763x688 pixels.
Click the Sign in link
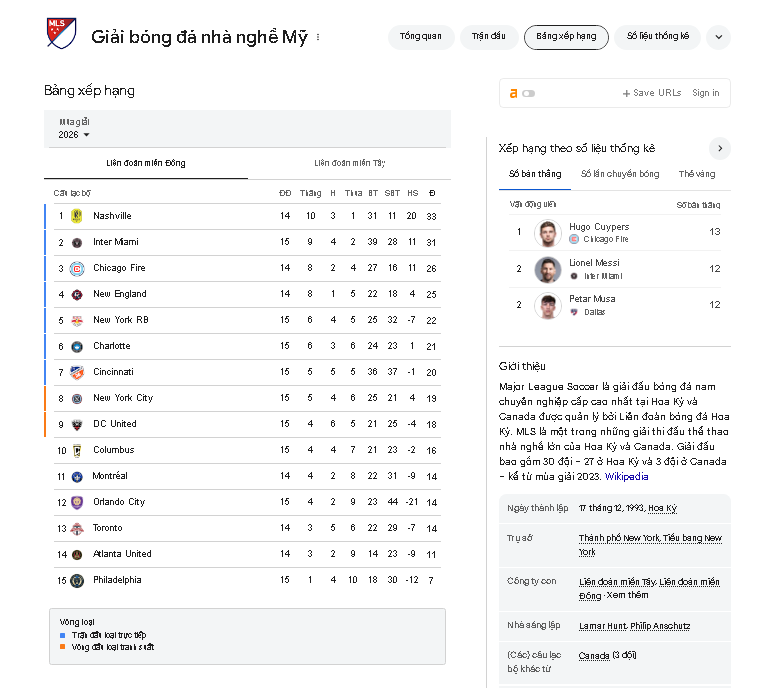[x=706, y=93]
